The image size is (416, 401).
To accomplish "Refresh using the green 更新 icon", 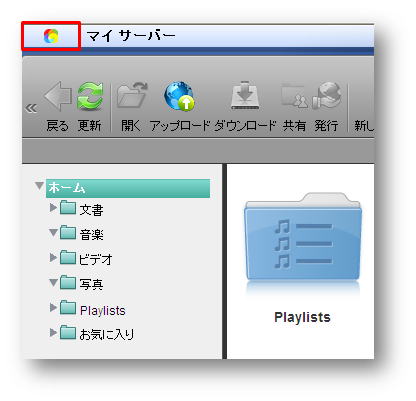I will point(90,96).
